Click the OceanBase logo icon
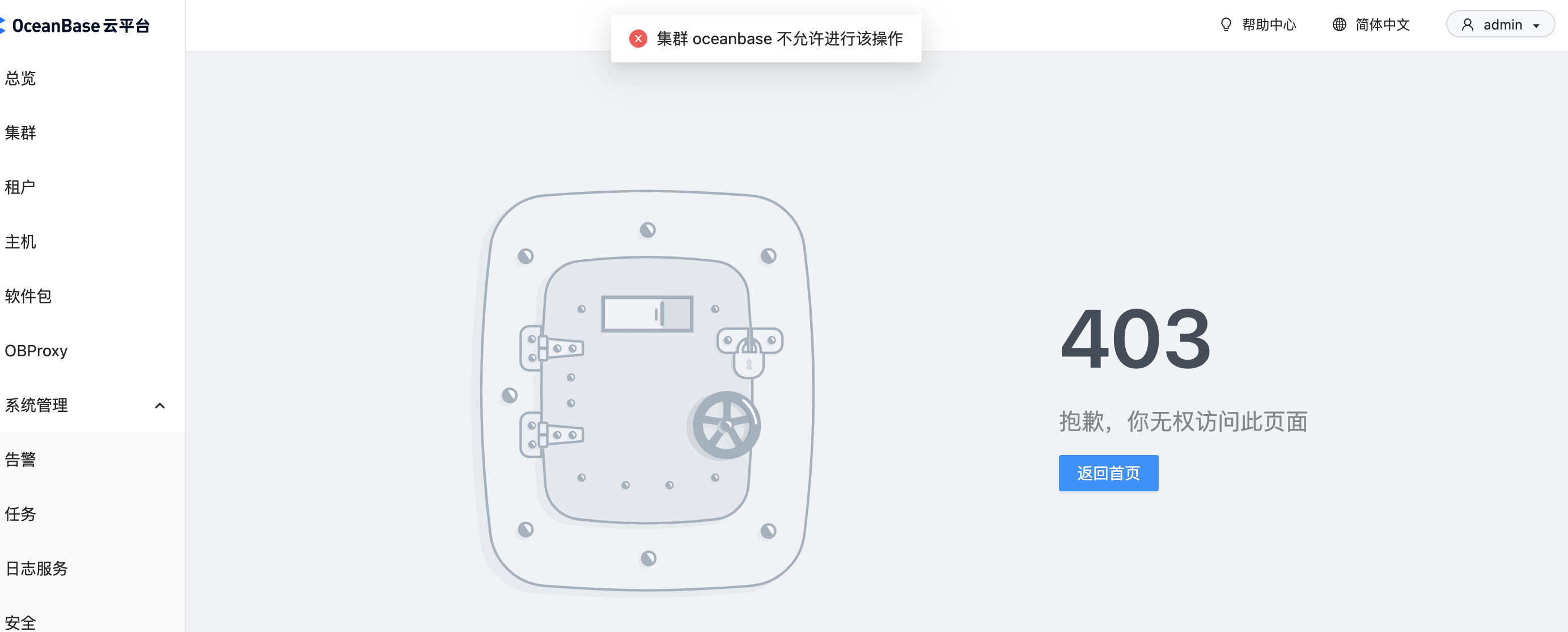 click(x=2, y=25)
